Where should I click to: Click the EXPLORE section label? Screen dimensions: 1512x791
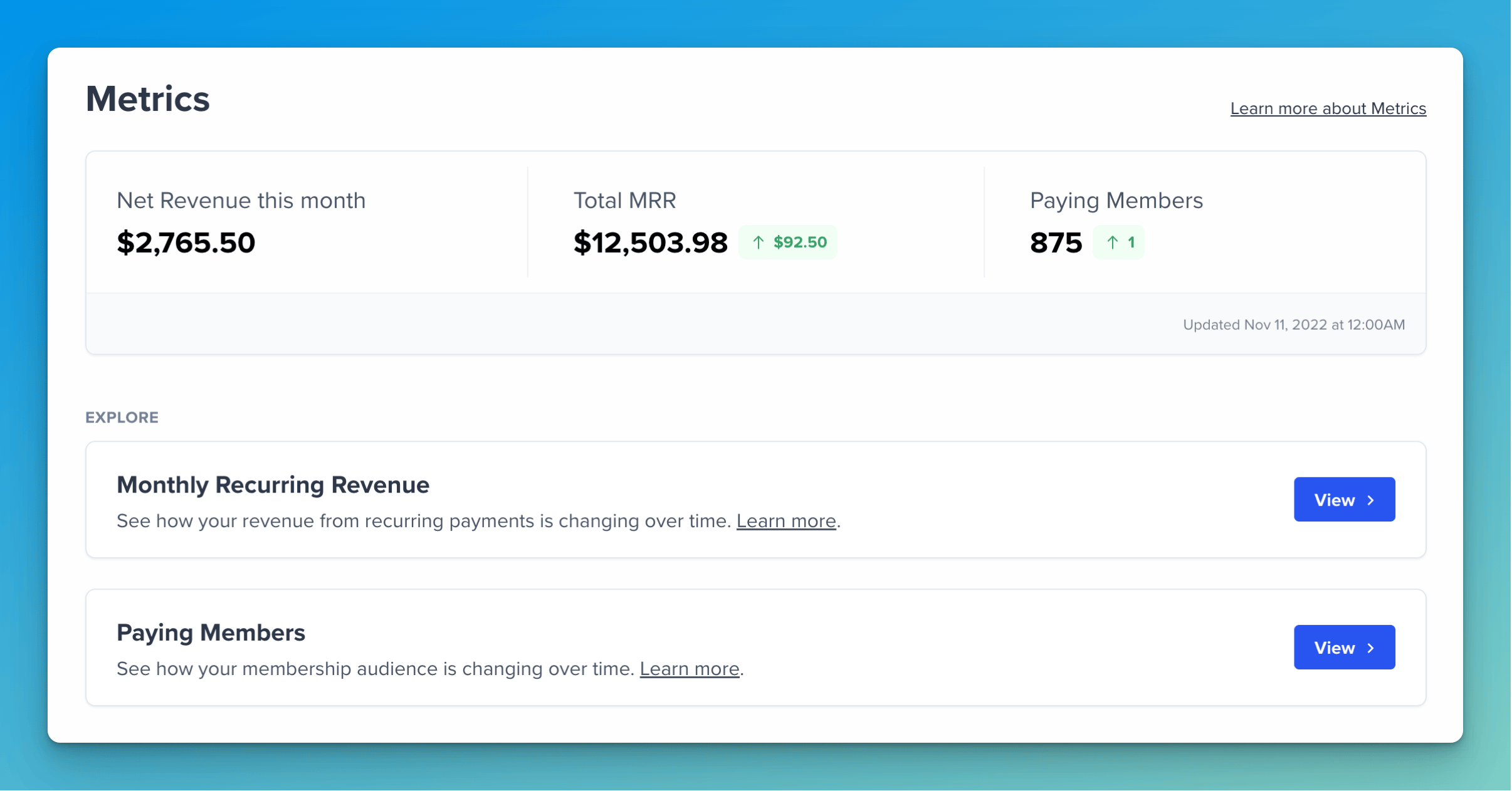pyautogui.click(x=122, y=417)
